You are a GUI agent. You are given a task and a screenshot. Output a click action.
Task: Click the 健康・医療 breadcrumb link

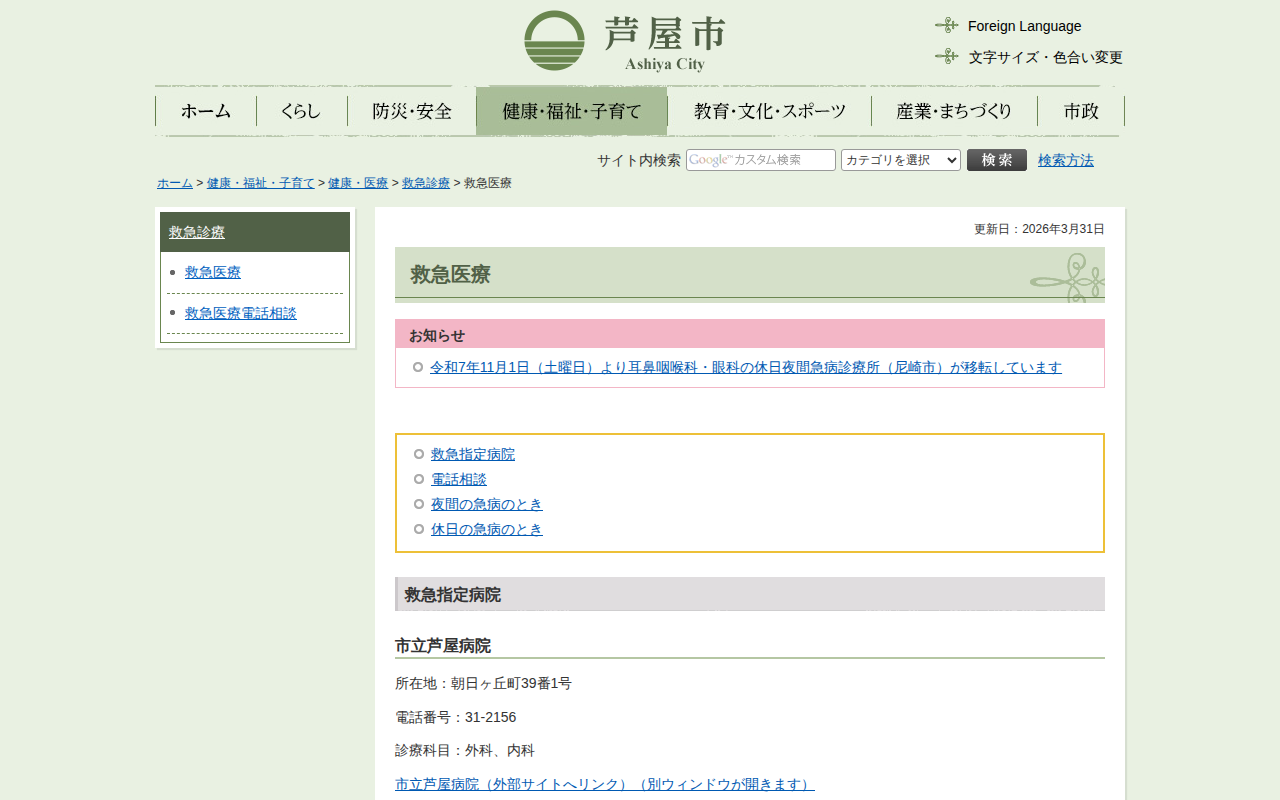tap(358, 183)
